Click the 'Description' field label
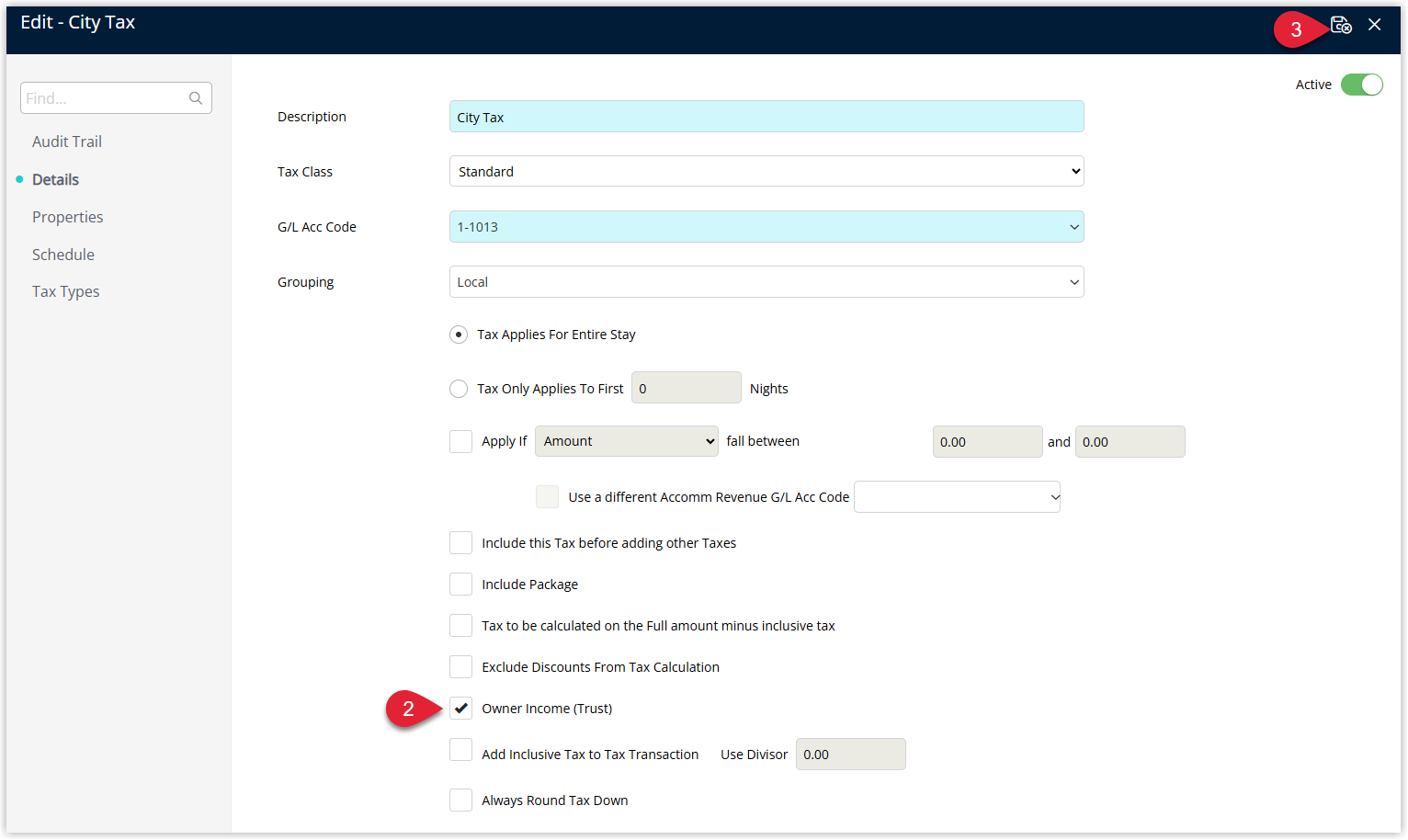 [x=312, y=117]
